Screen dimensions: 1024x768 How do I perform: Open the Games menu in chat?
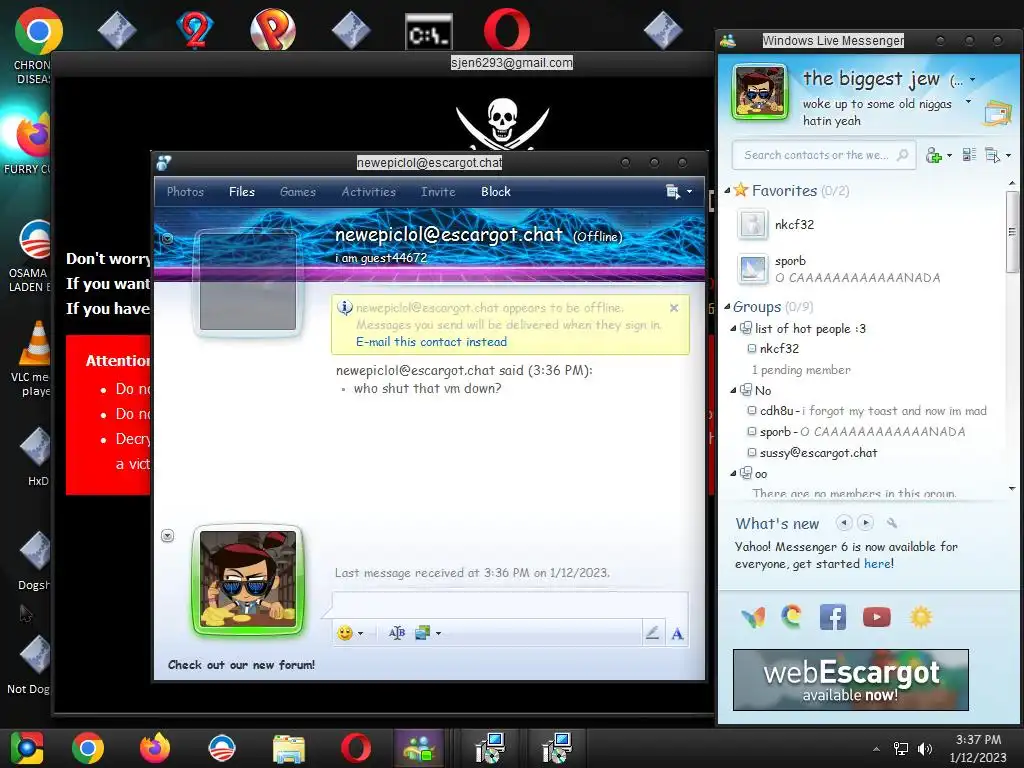[298, 192]
